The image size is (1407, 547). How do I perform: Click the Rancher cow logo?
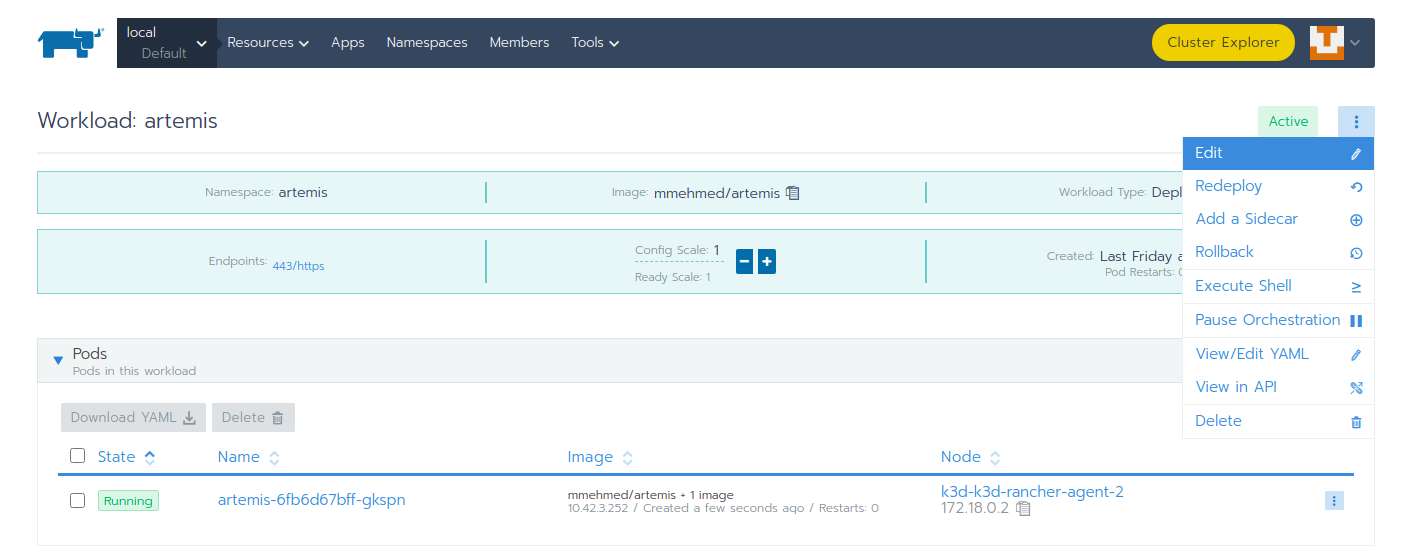70,43
